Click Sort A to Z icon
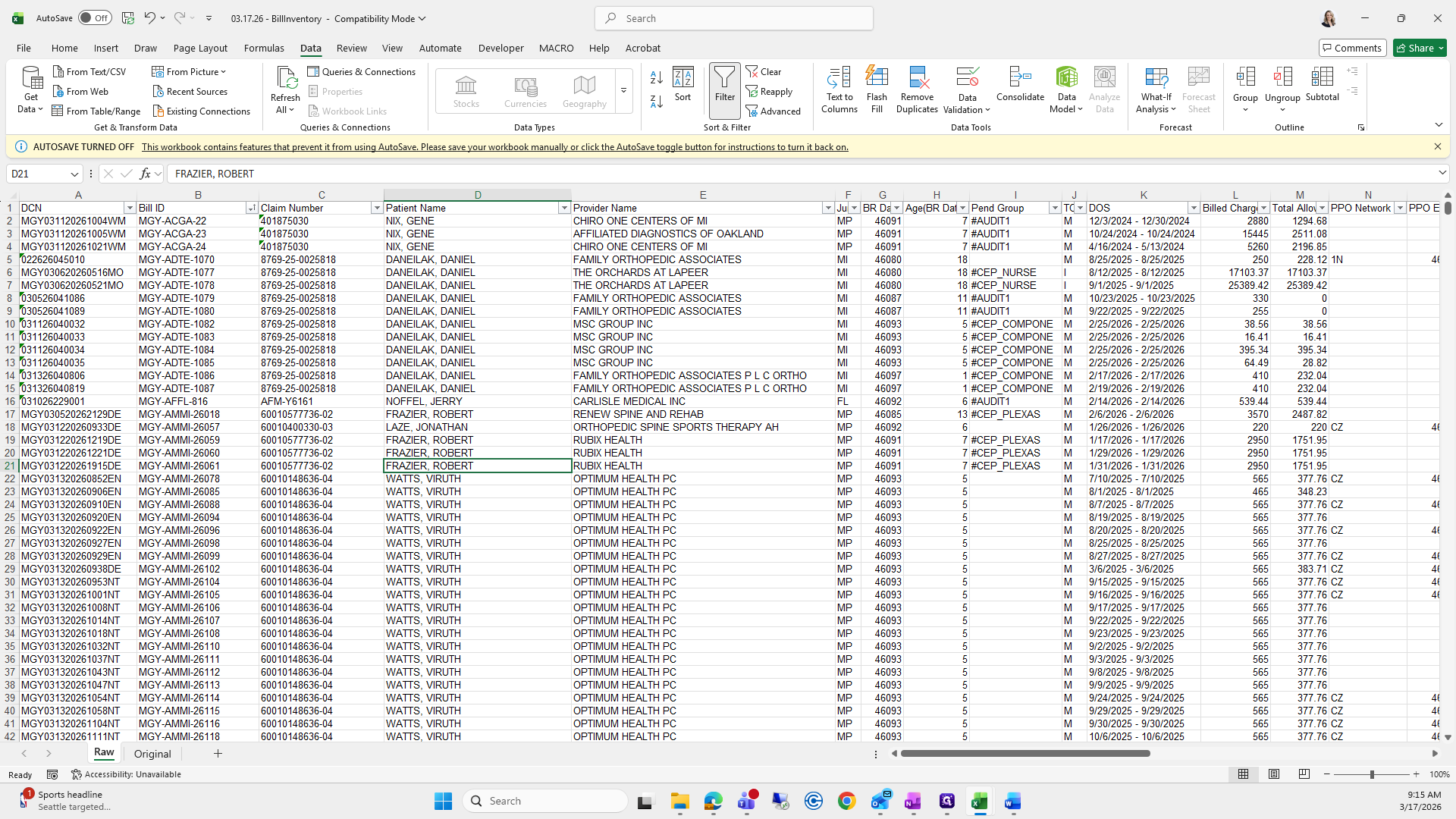Screen dimensions: 1456x819 tap(657, 77)
